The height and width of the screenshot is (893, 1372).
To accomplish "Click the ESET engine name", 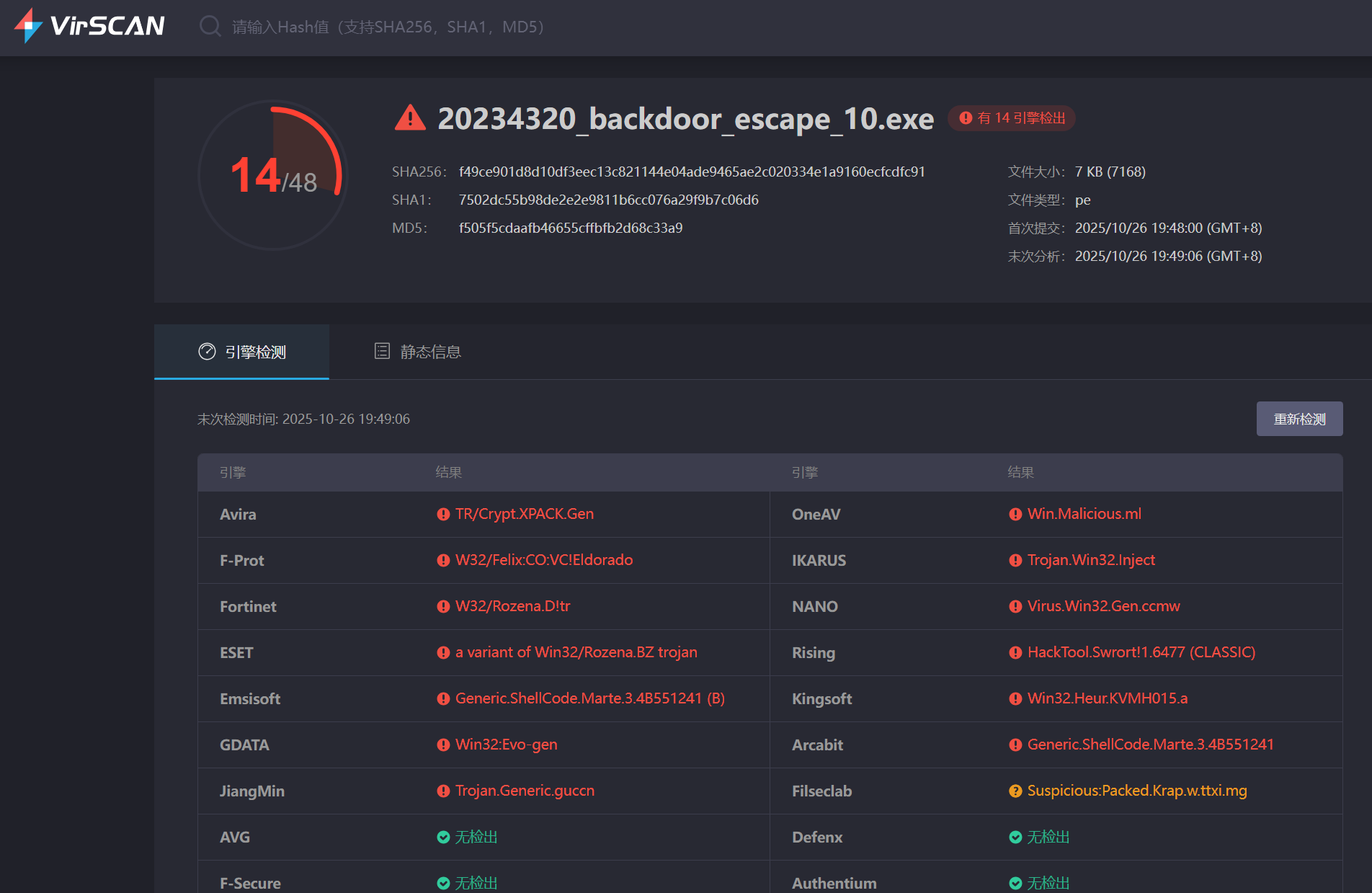I will (236, 653).
